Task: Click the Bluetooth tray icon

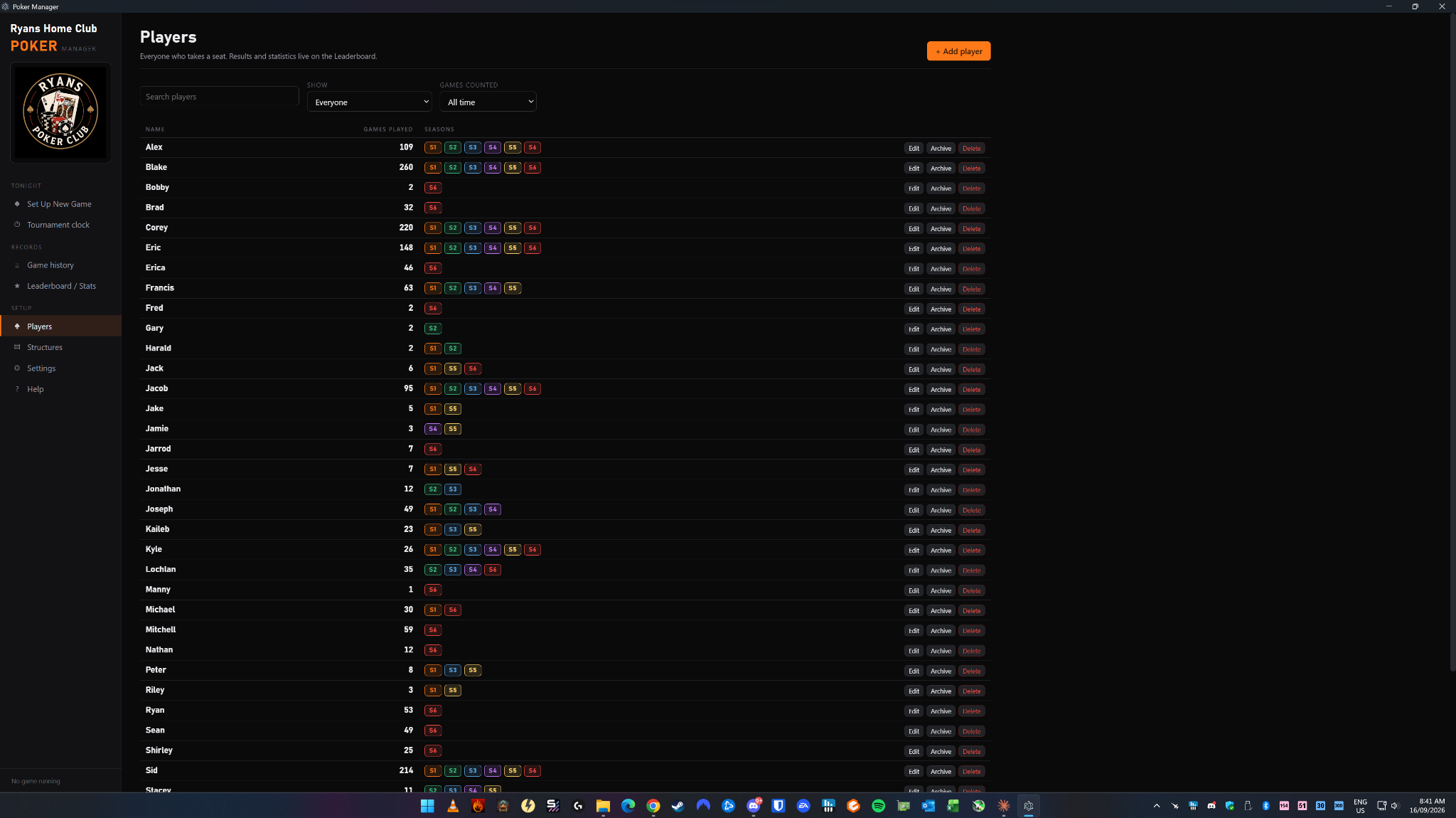Action: tap(1265, 806)
